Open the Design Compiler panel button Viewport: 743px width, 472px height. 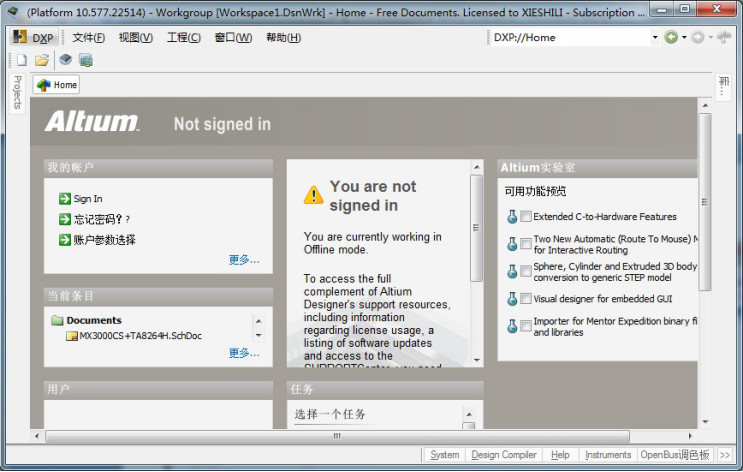(x=504, y=455)
